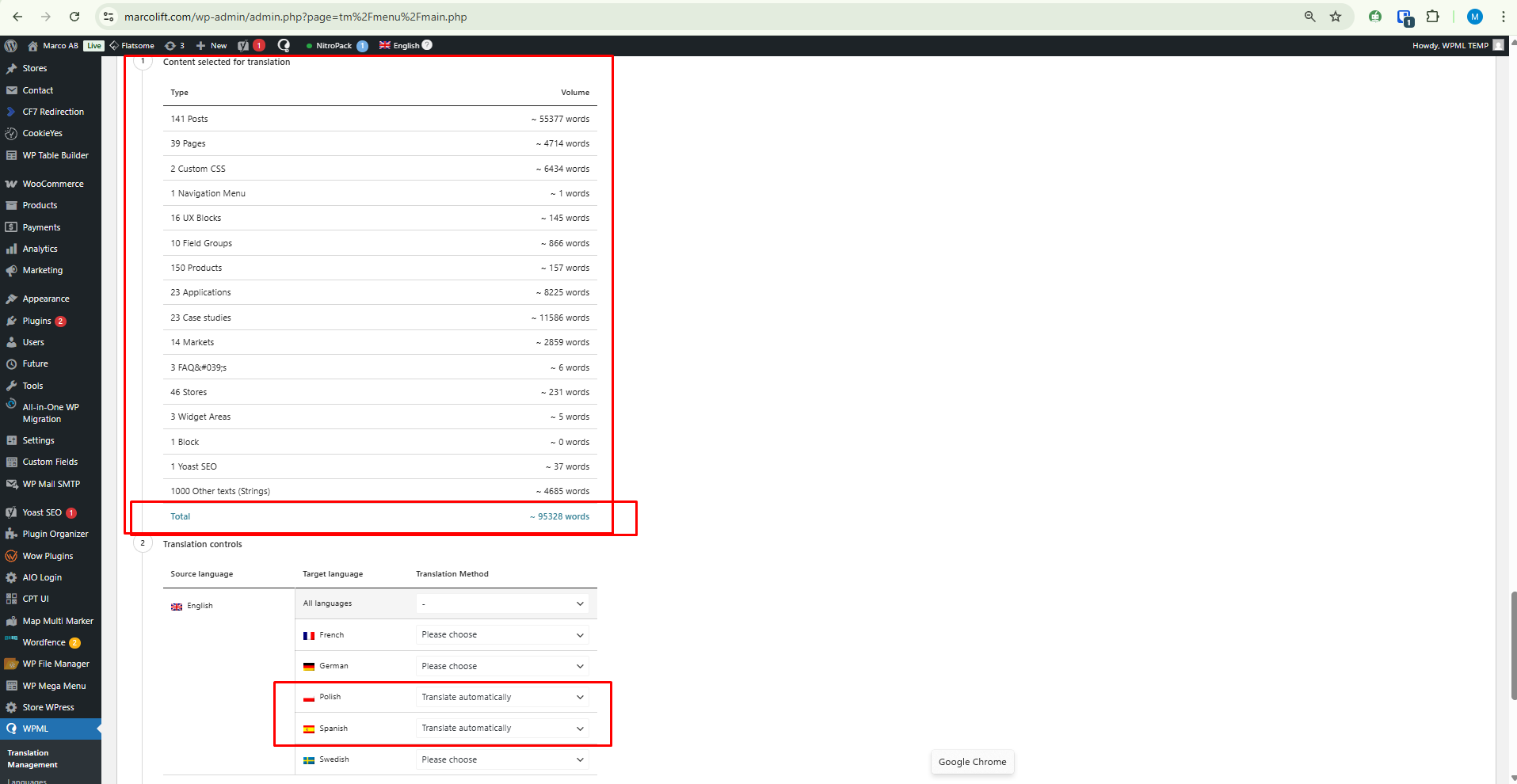Open the English language switcher in the admin bar
1517x784 pixels.
[399, 46]
